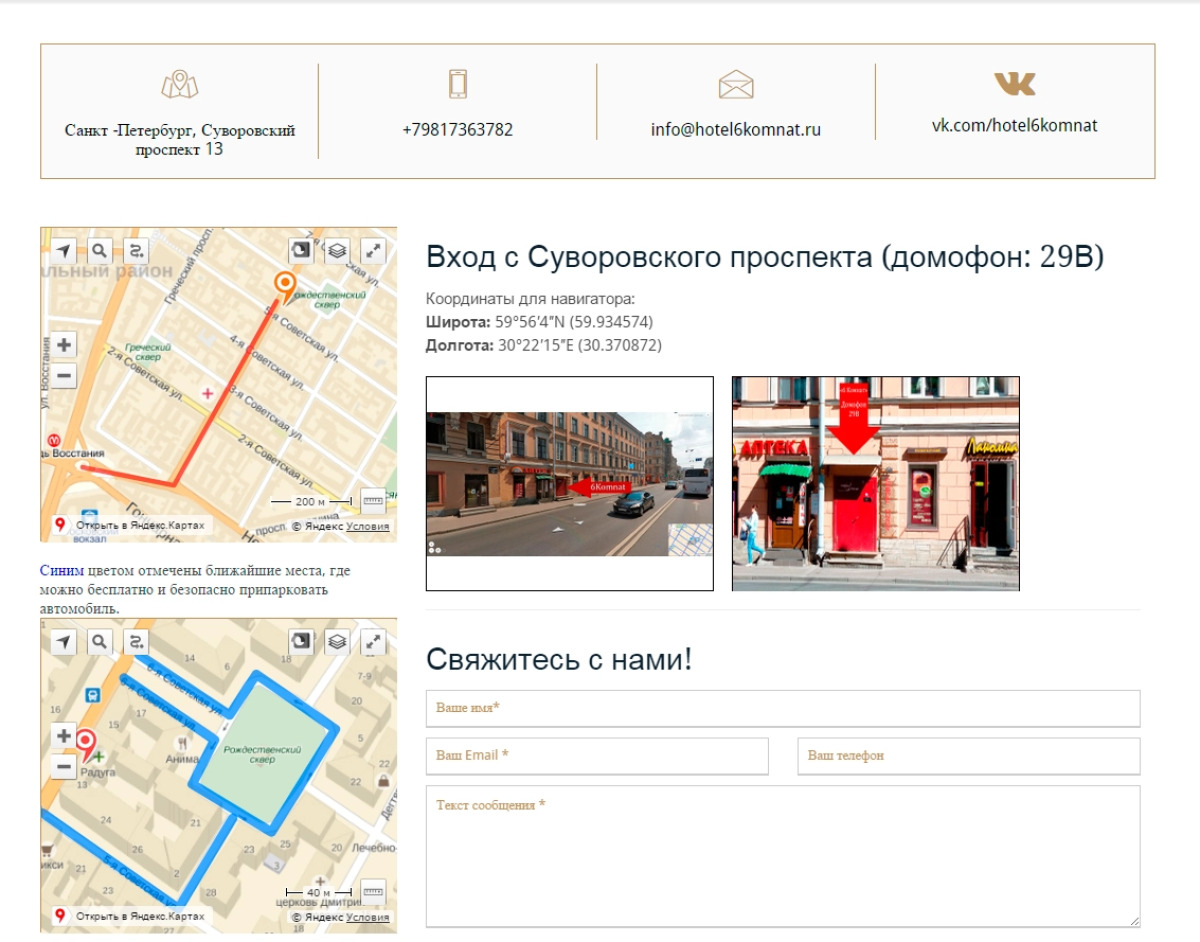This screenshot has width=1200, height=942.
Task: Click the VK logo icon
Action: click(1014, 84)
